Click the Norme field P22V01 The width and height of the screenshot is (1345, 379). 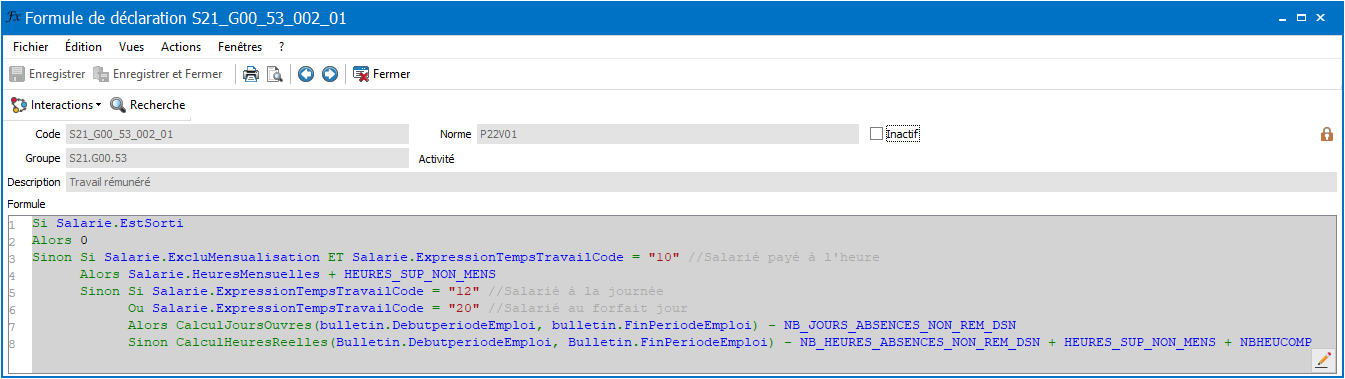coord(667,134)
